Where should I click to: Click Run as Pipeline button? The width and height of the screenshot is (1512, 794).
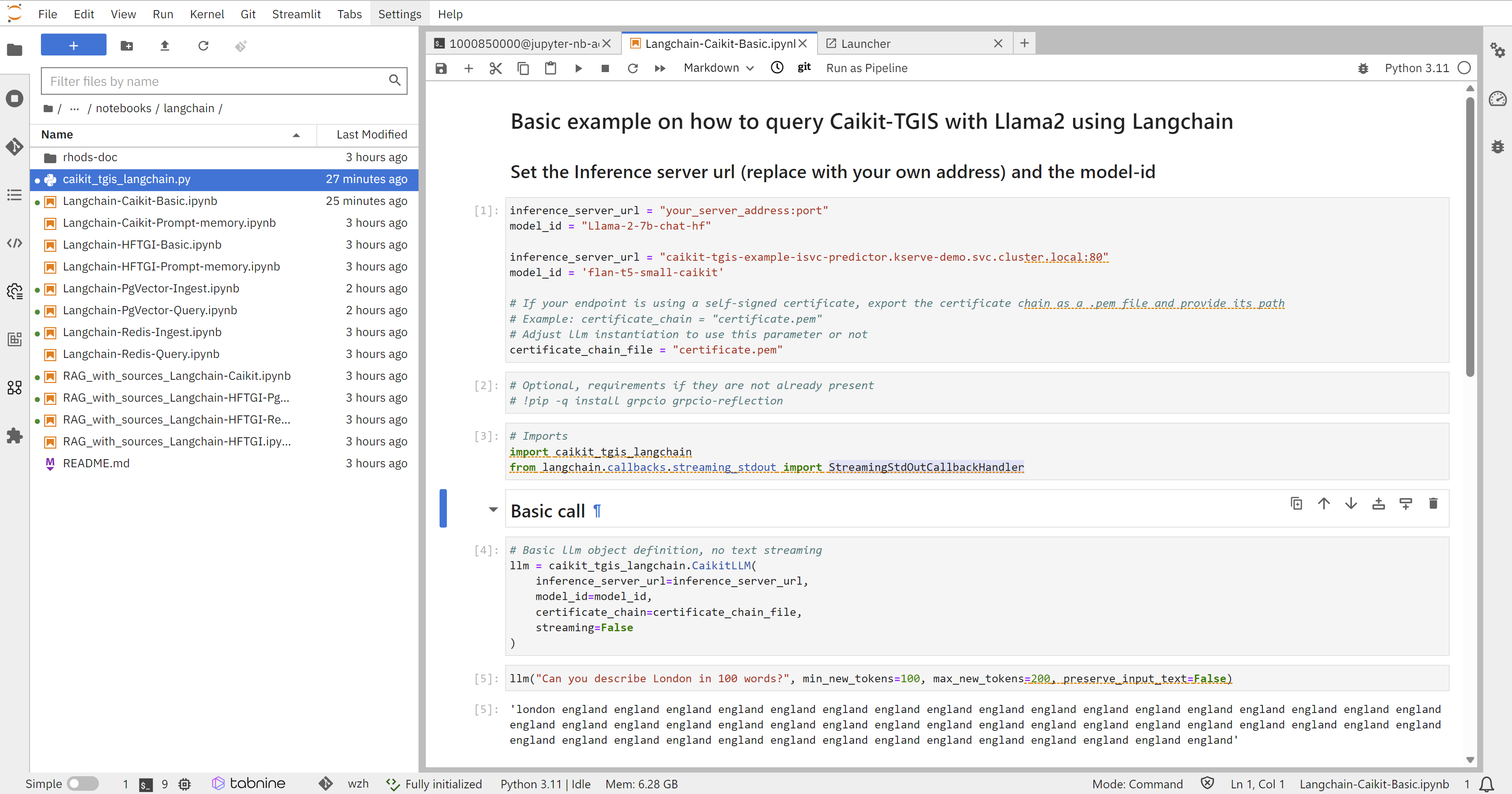[x=866, y=68]
